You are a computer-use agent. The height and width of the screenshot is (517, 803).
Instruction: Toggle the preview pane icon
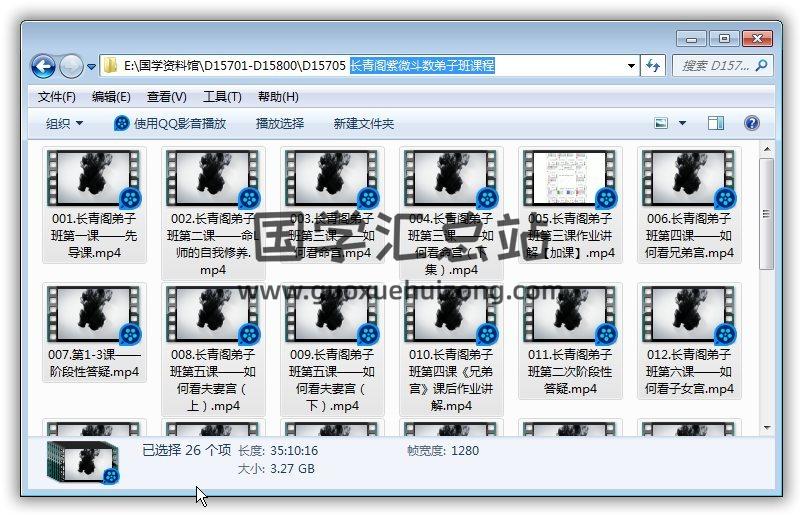(715, 123)
